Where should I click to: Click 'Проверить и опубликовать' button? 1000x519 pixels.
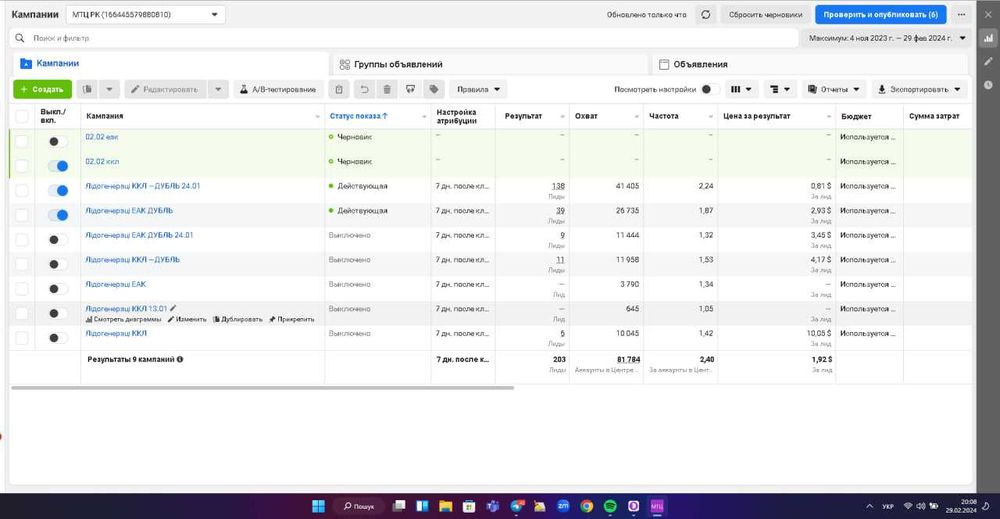coord(879,15)
